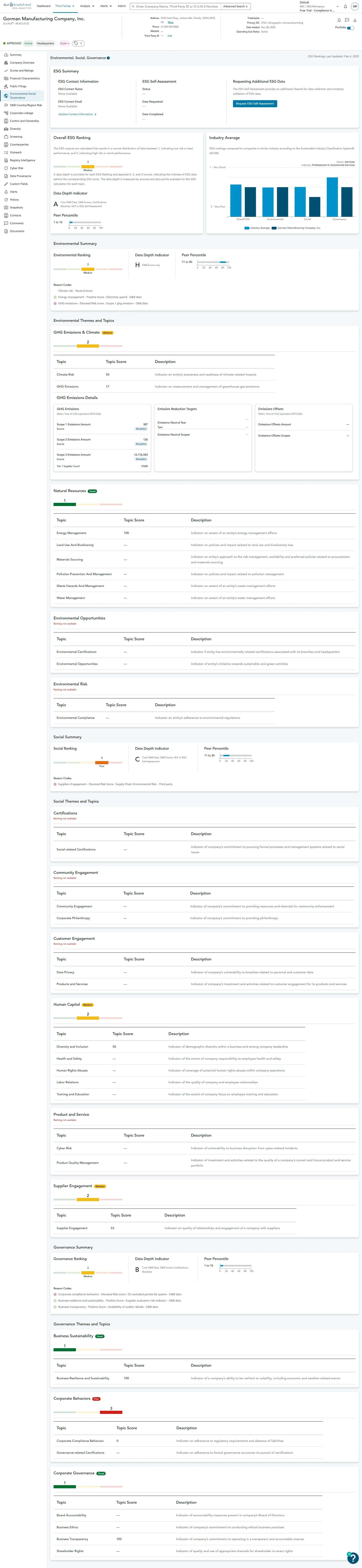
Task: Click the notification bell in the top bar
Action: (346, 7)
